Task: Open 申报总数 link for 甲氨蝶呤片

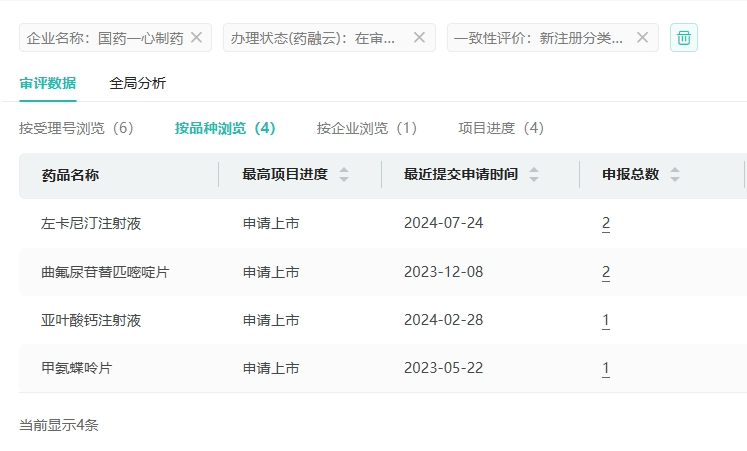Action: (x=606, y=368)
